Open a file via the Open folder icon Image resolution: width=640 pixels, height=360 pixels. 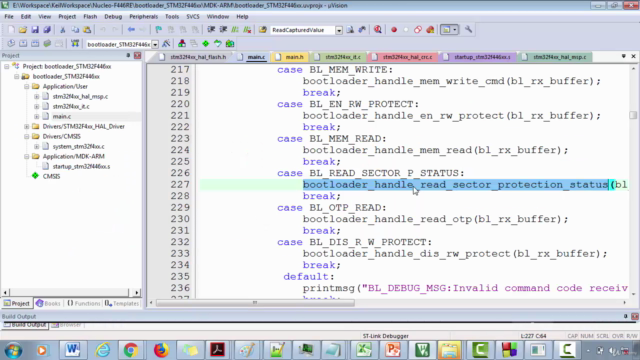pos(23,30)
